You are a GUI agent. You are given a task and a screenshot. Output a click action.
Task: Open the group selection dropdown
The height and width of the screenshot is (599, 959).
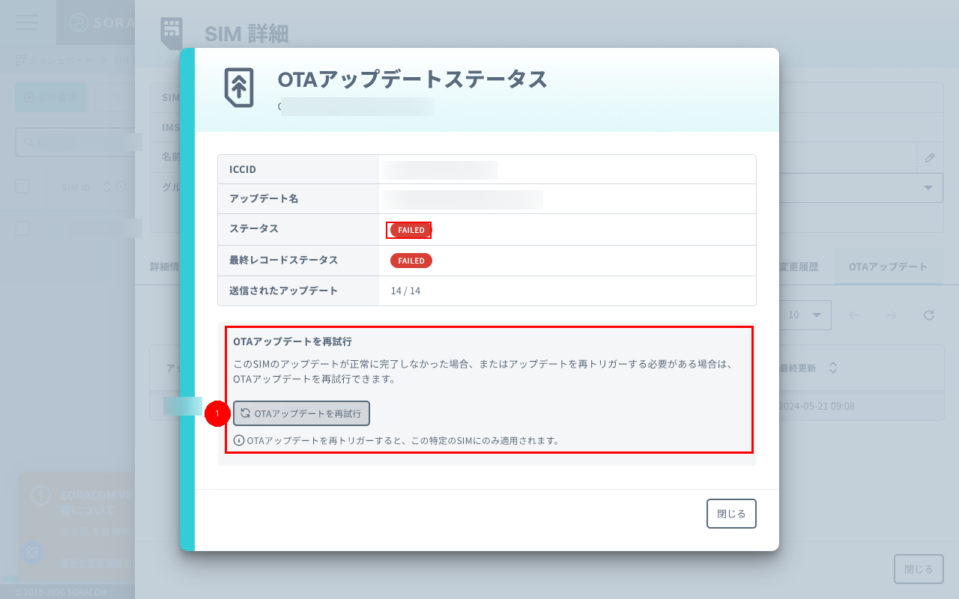click(x=927, y=189)
